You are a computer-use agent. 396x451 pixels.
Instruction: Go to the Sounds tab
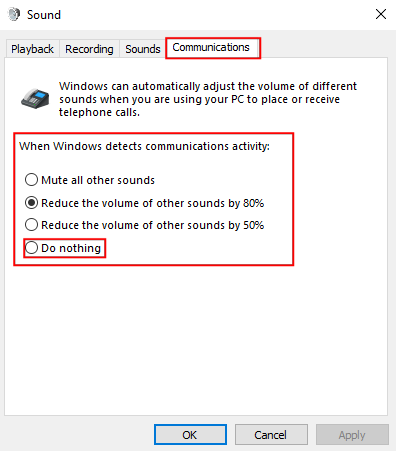(x=143, y=49)
